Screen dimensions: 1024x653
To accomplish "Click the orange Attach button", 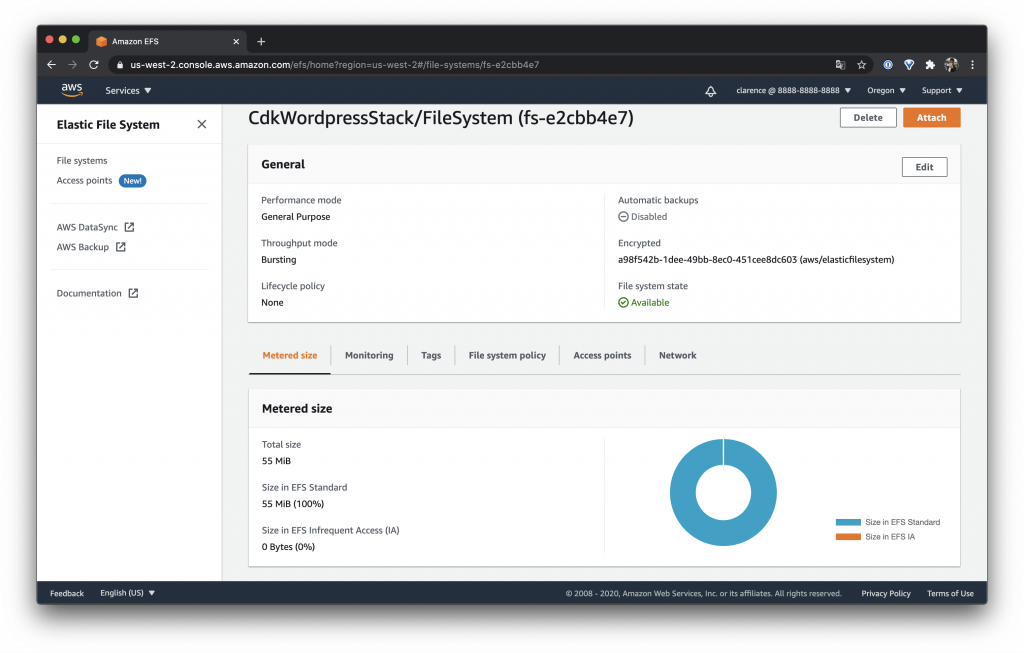I will point(931,118).
